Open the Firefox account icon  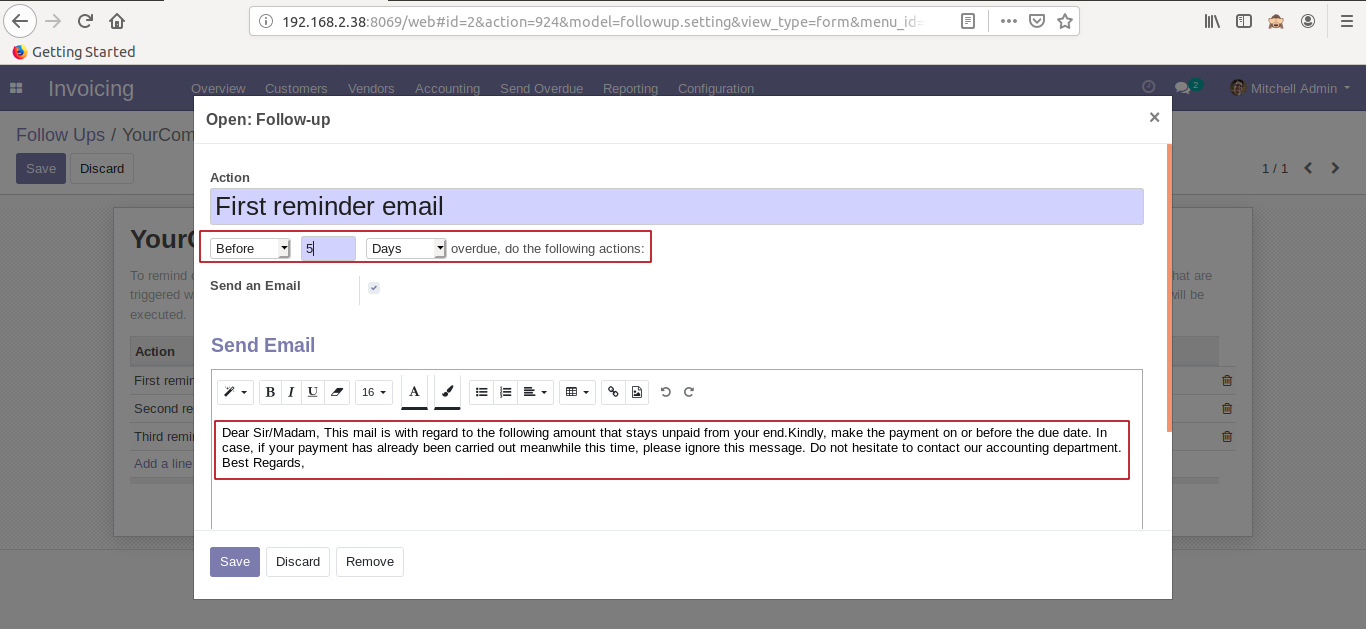click(1307, 21)
